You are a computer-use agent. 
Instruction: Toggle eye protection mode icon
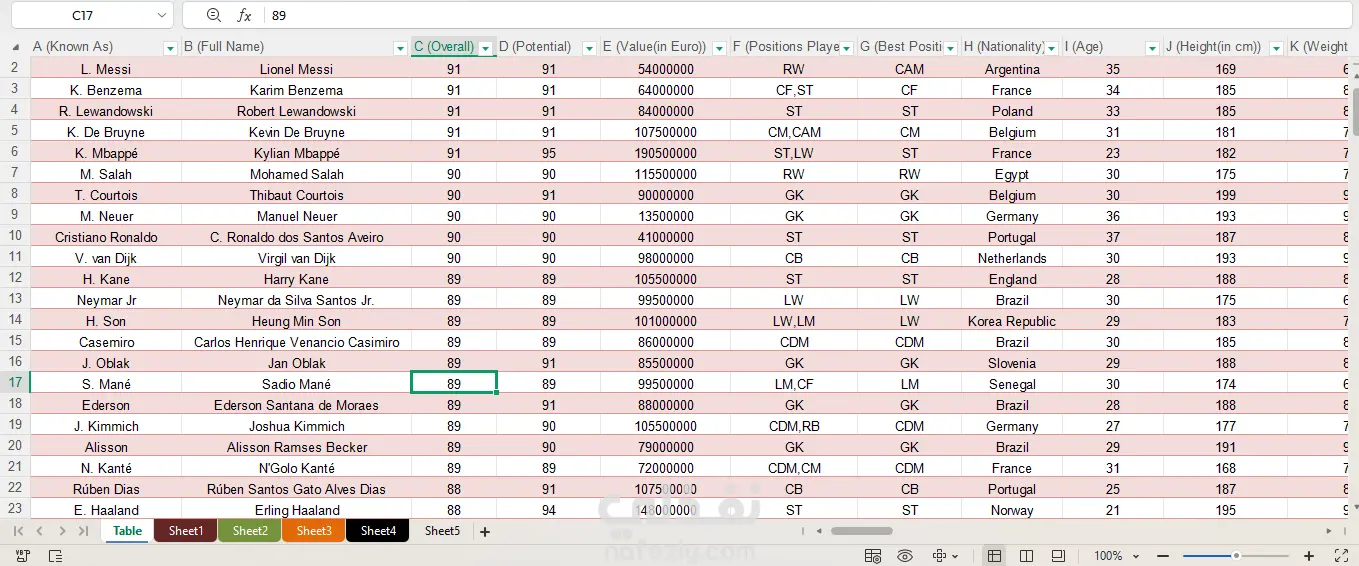pyautogui.click(x=905, y=556)
